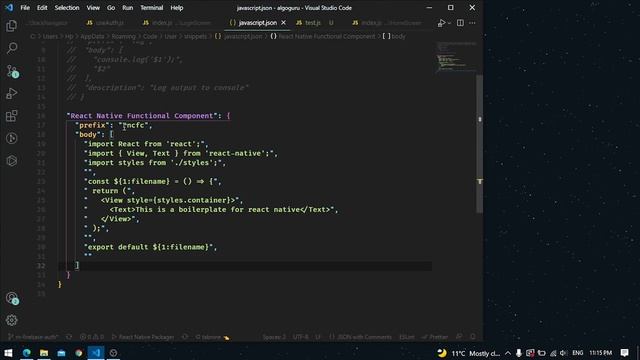Open the Edit menu
This screenshot has height=360, width=640.
tap(42, 8)
